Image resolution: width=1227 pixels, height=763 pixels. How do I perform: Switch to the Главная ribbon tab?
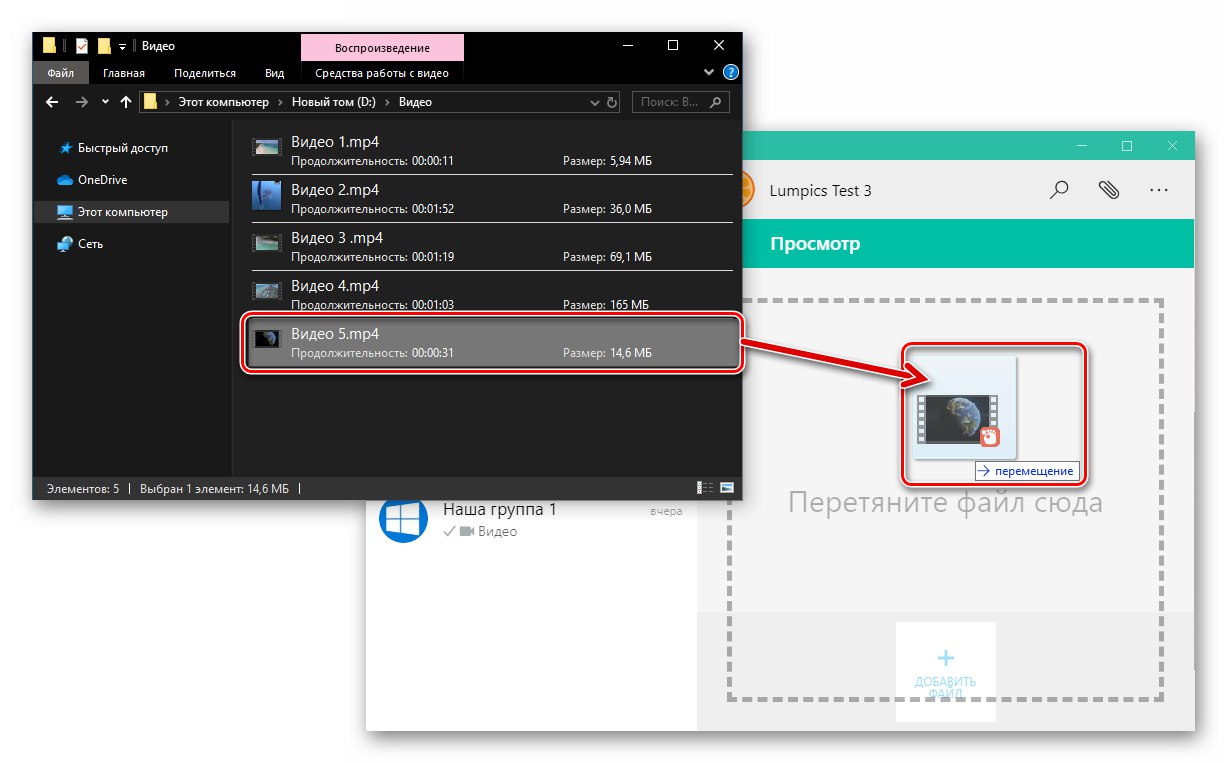tap(123, 73)
